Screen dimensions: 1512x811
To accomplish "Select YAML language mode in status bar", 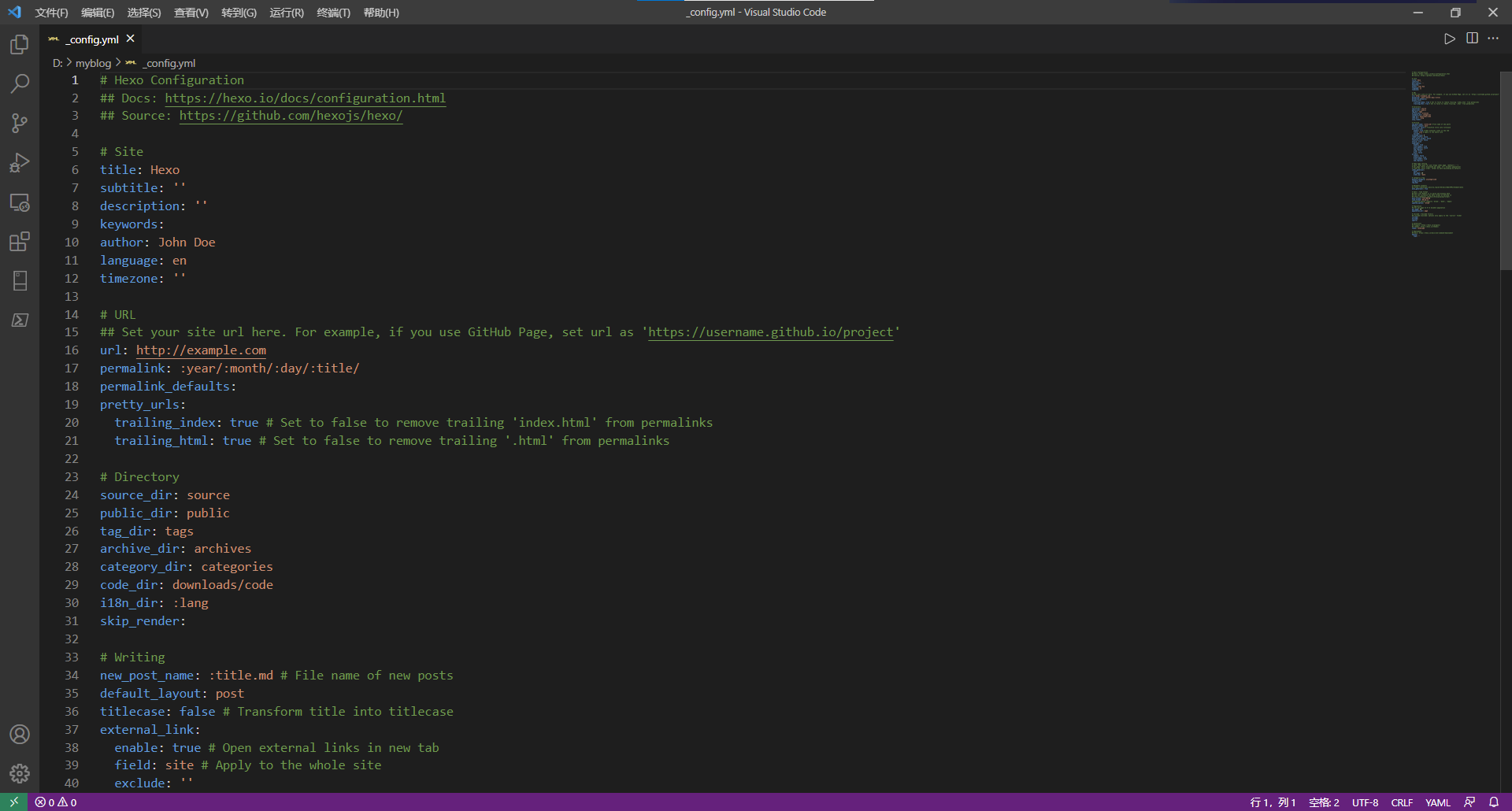I will (1437, 802).
